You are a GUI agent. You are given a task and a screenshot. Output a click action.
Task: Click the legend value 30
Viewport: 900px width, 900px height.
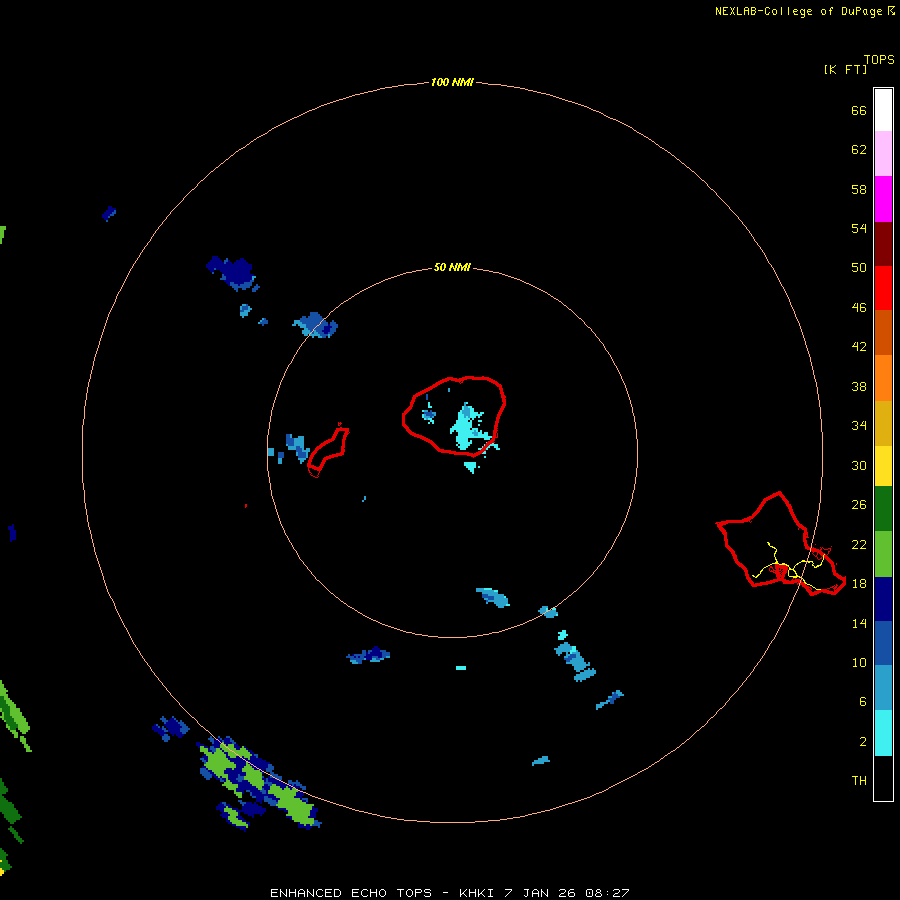(859, 465)
